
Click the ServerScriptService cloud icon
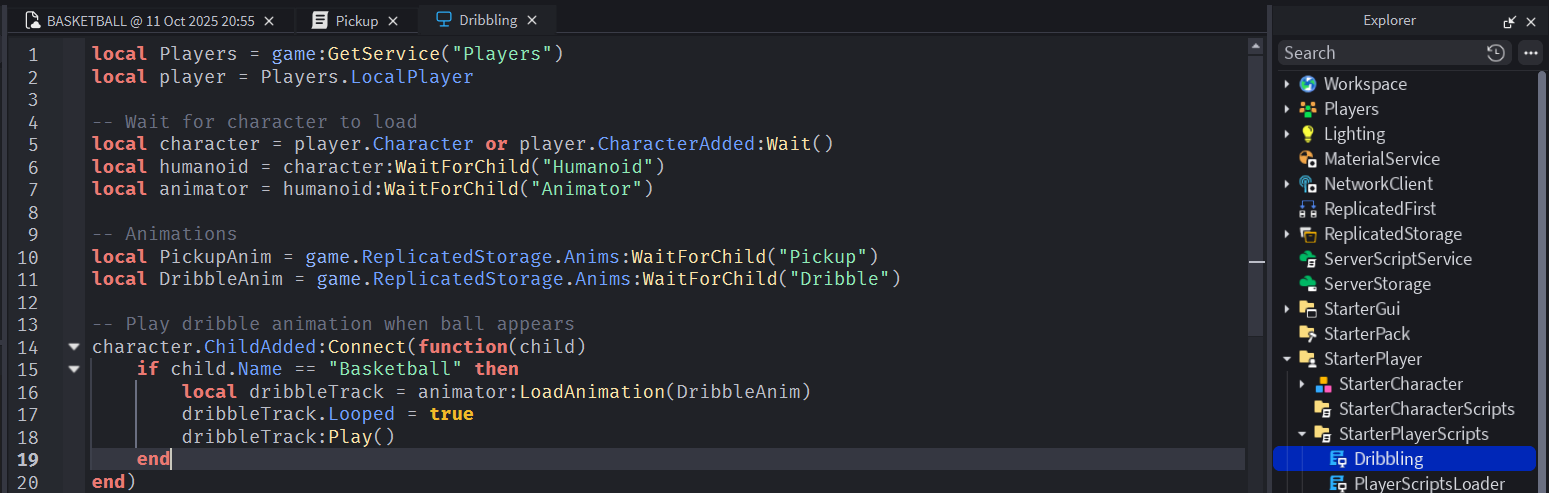[x=1307, y=259]
